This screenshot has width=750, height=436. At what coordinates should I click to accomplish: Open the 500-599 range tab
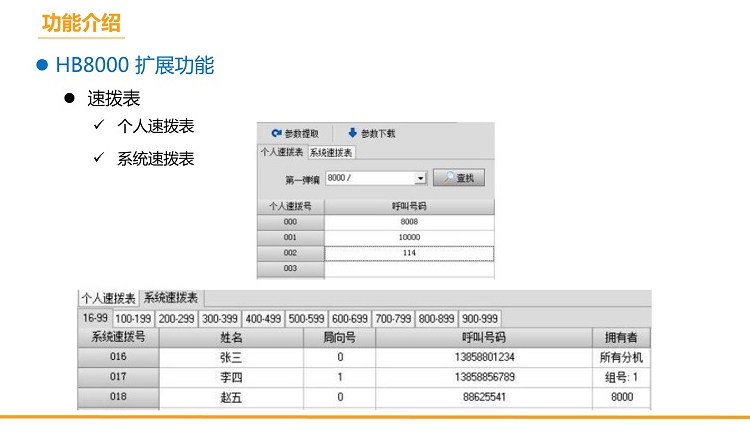307,318
